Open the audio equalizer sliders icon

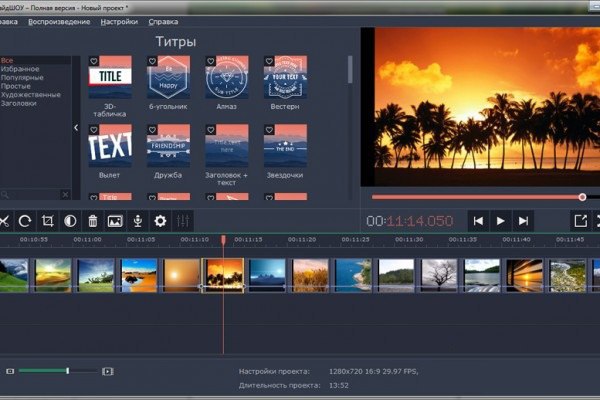point(183,221)
